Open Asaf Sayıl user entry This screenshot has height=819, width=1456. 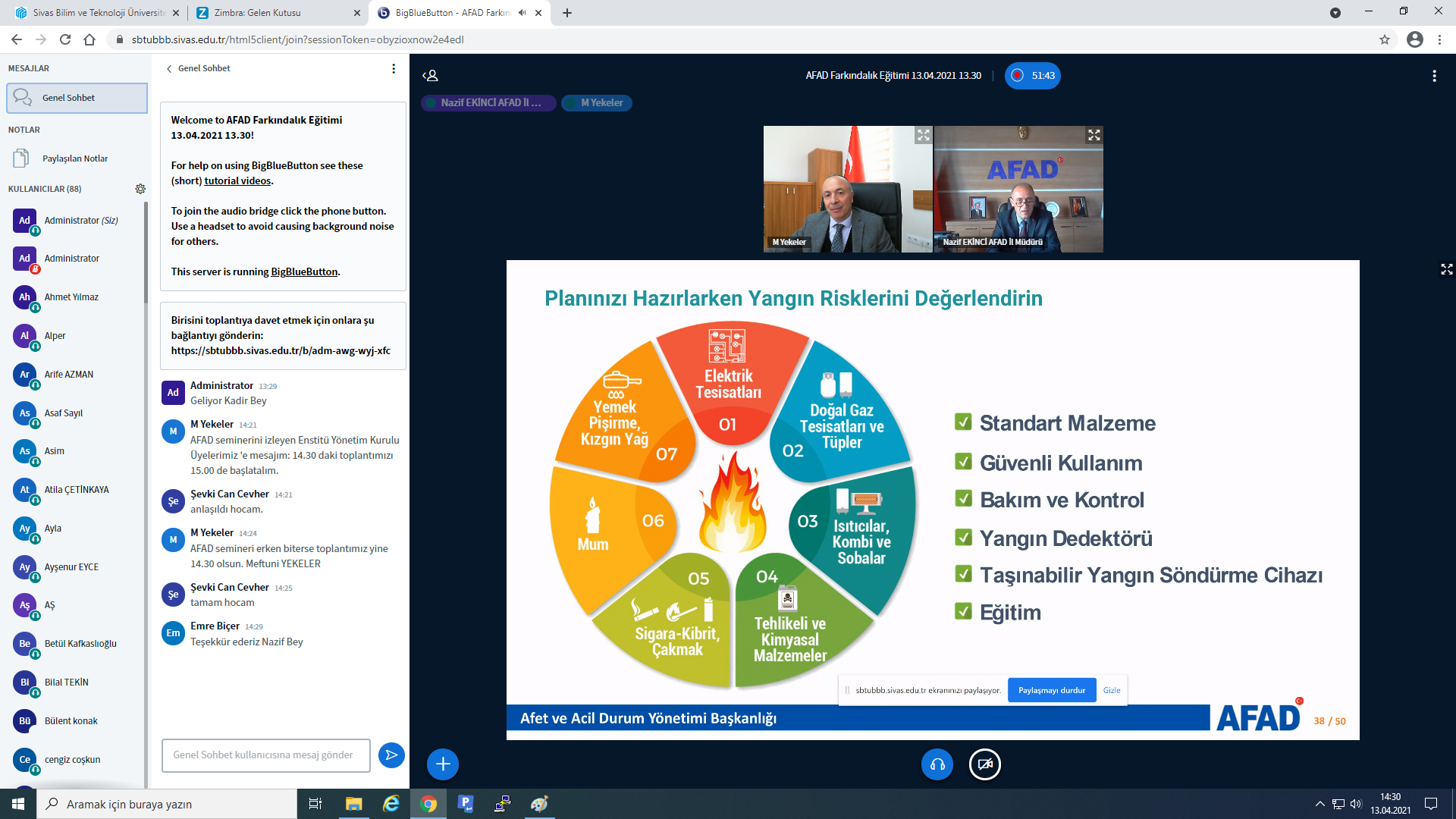click(76, 413)
